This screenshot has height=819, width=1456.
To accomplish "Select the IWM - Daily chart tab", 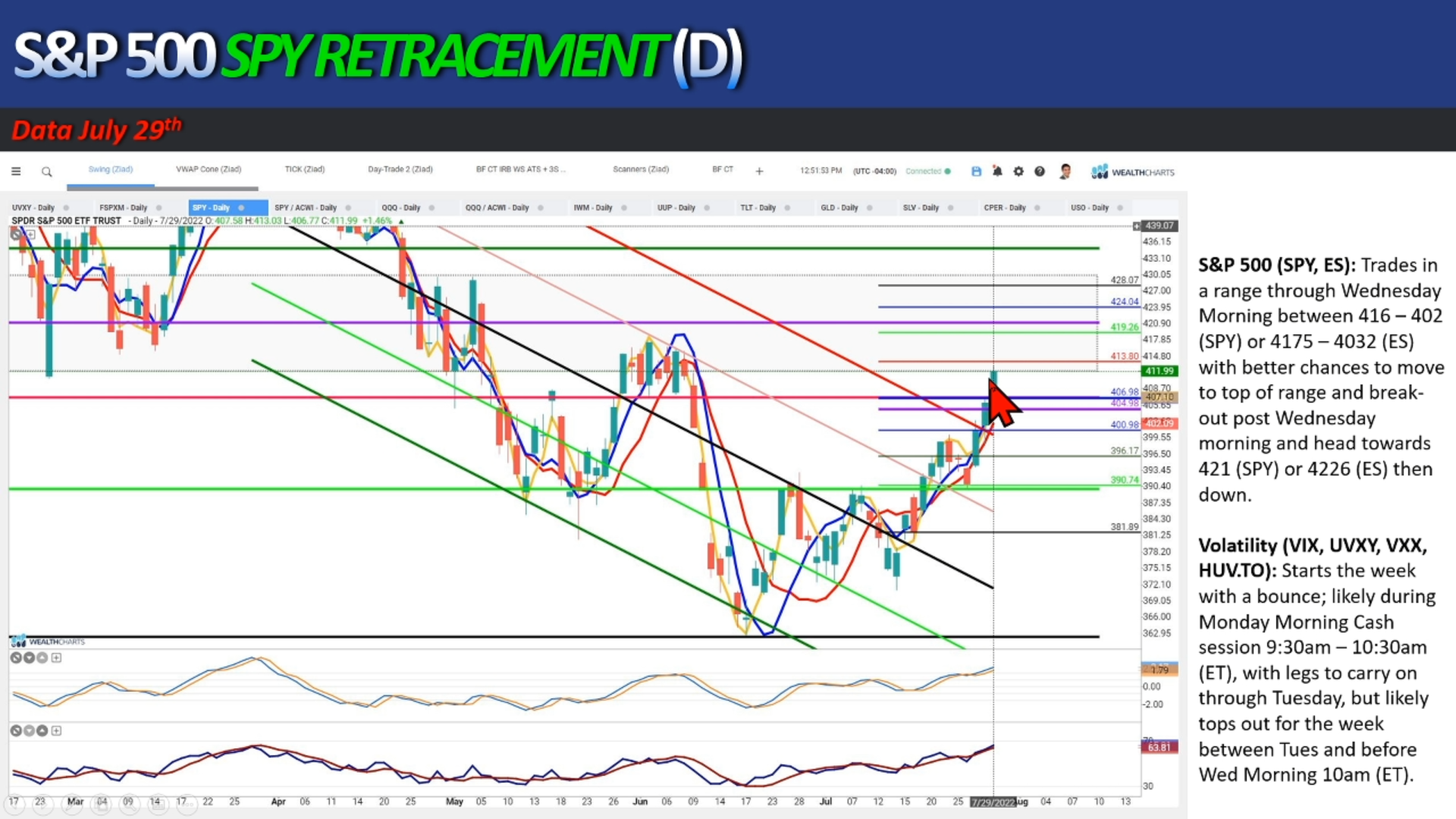I will coord(593,208).
